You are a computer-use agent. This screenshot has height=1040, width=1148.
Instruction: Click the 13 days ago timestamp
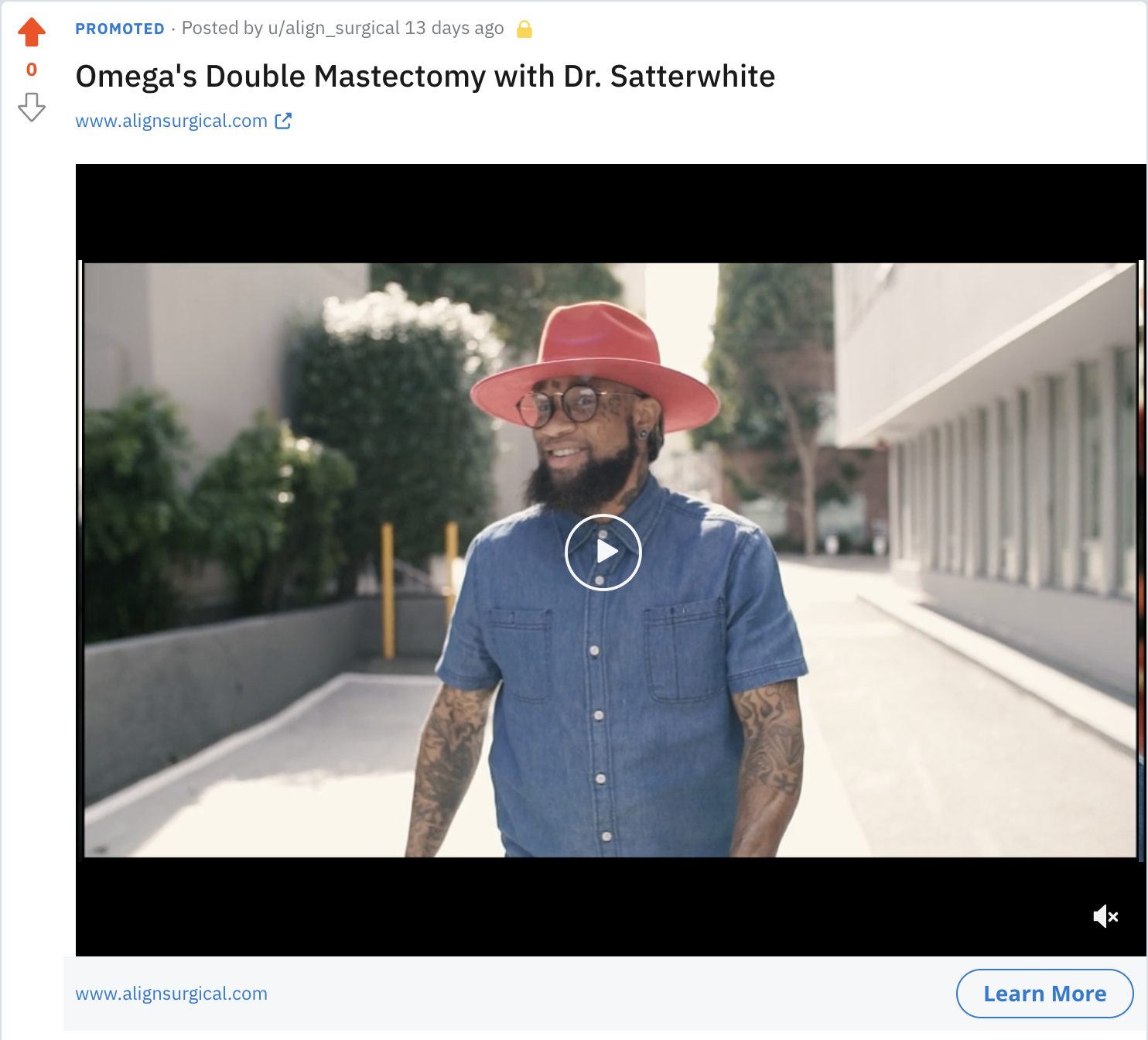point(454,29)
